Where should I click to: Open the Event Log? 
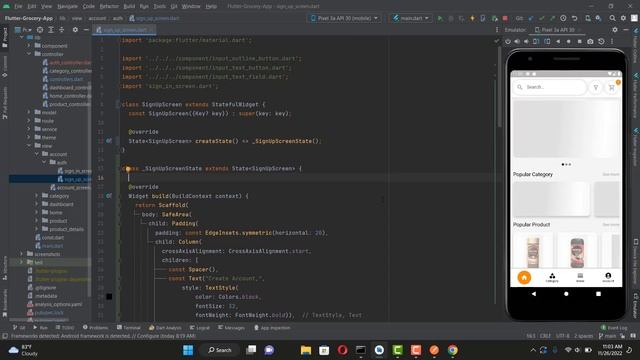[x=614, y=328]
